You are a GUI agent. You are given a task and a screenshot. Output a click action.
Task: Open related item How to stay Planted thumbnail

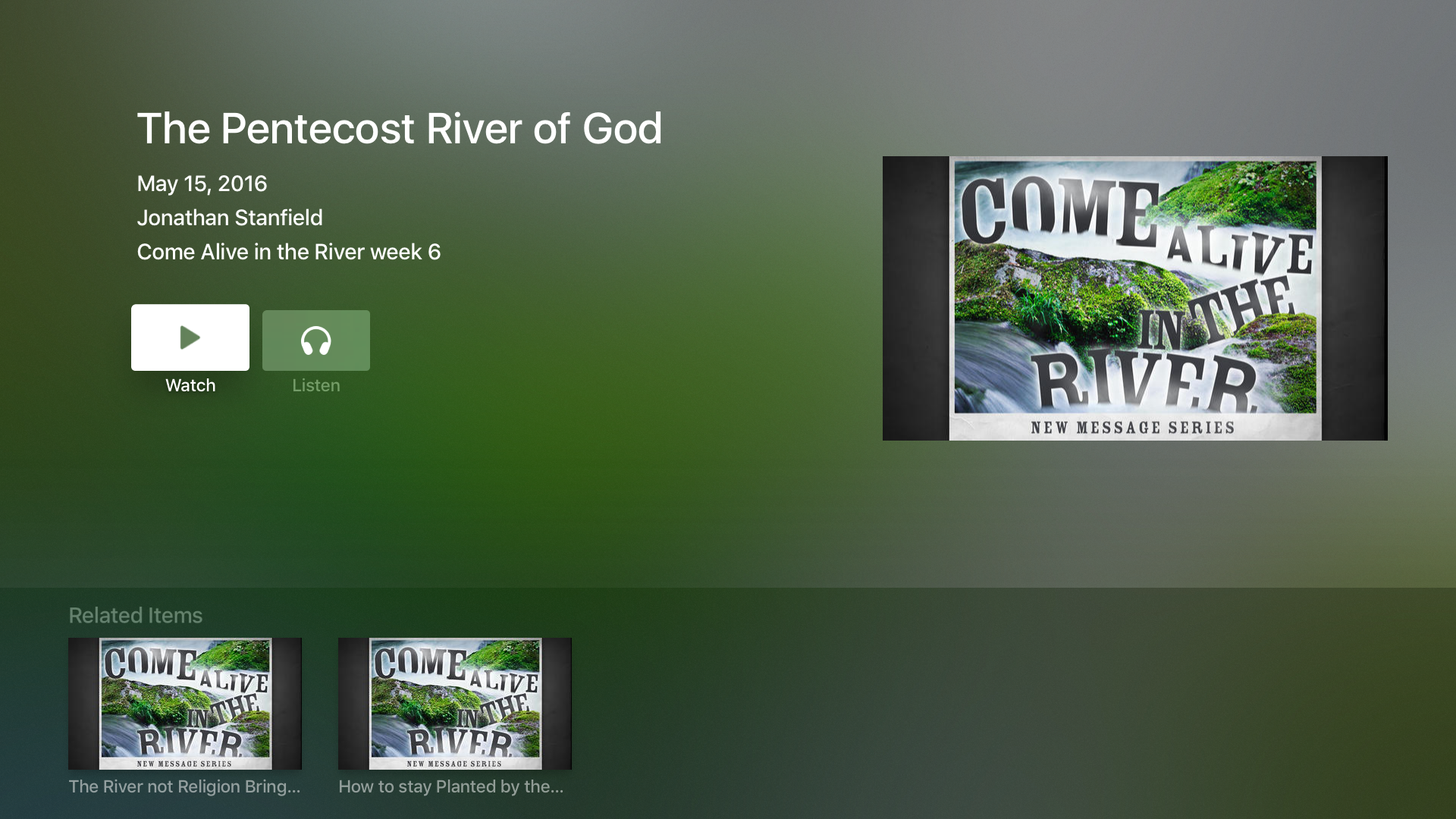[455, 704]
